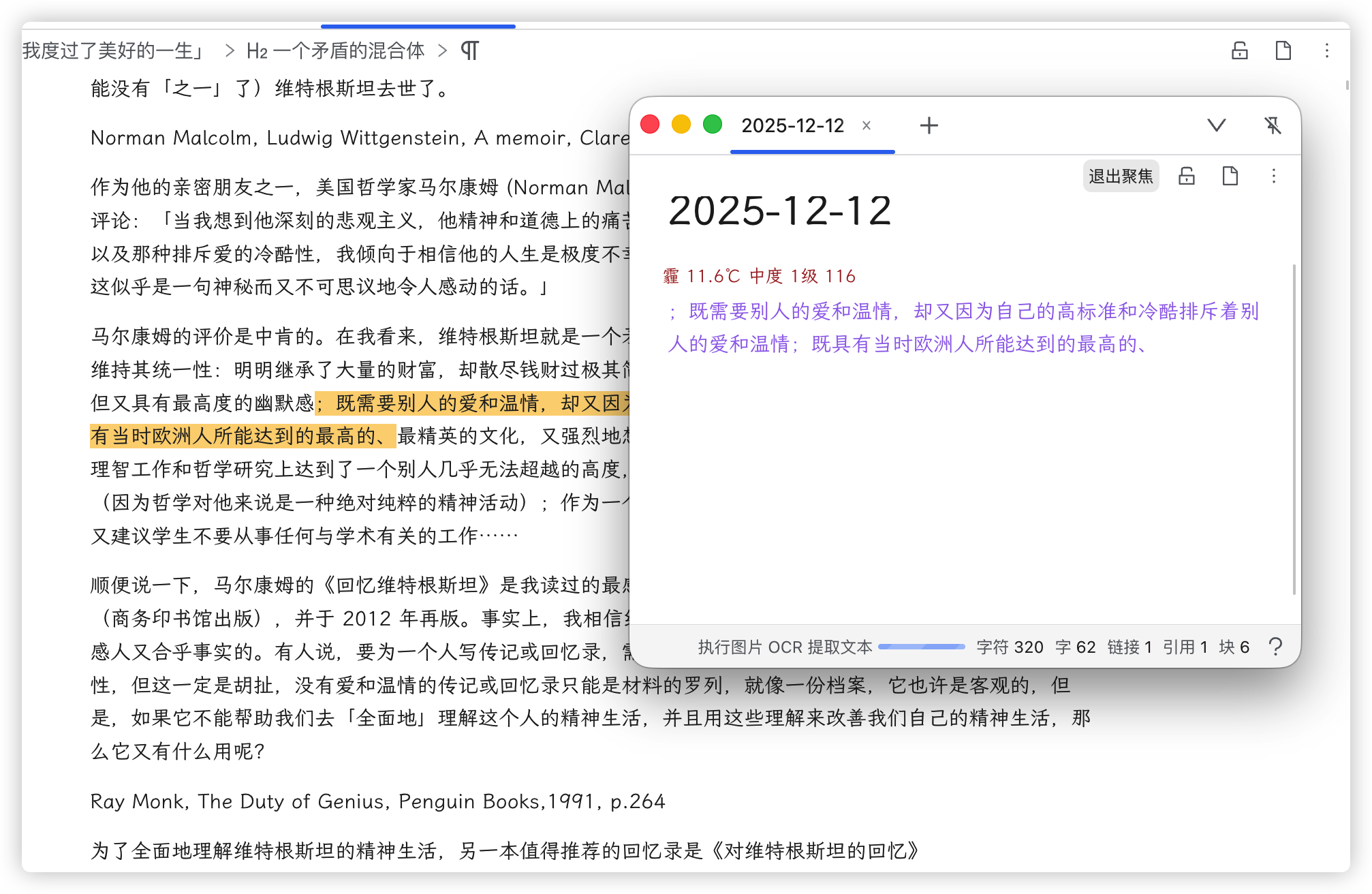Click the paragraph symbol in the breadcrumb
Screen dimensions: 1372x894
click(469, 51)
